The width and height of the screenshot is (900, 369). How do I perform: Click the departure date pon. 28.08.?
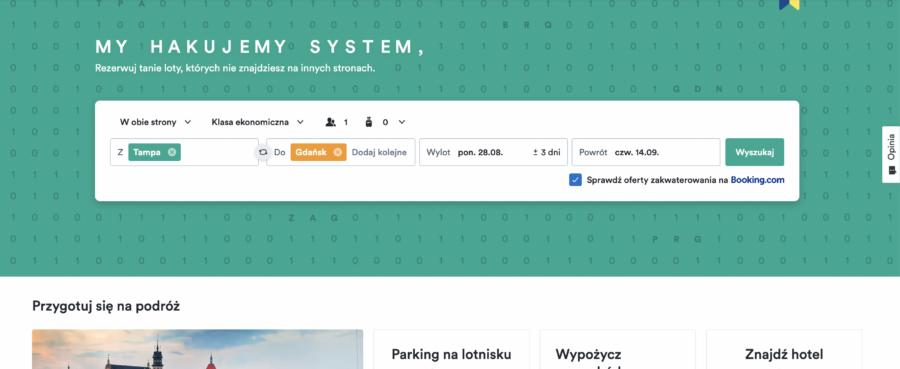[x=480, y=152]
